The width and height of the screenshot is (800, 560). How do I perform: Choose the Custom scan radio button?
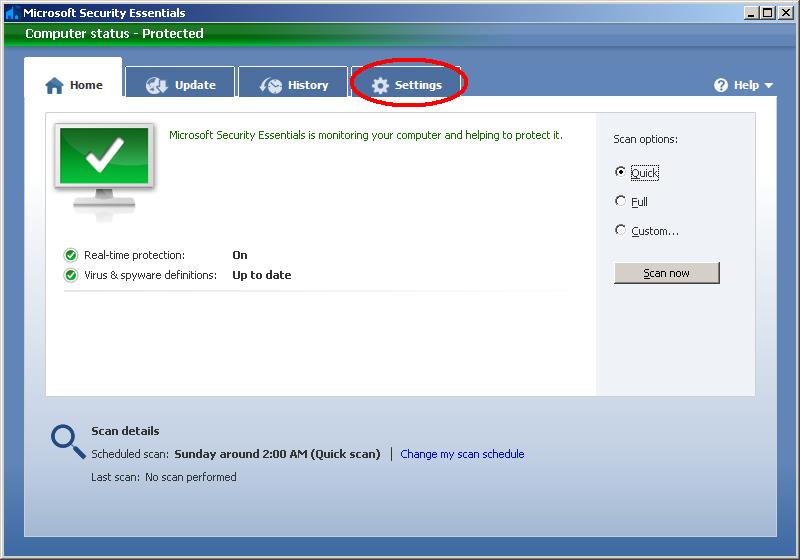[621, 230]
